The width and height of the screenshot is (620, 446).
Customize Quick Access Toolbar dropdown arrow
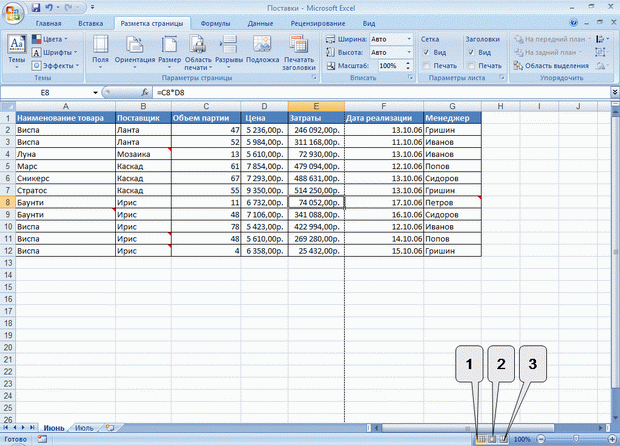(92, 8)
